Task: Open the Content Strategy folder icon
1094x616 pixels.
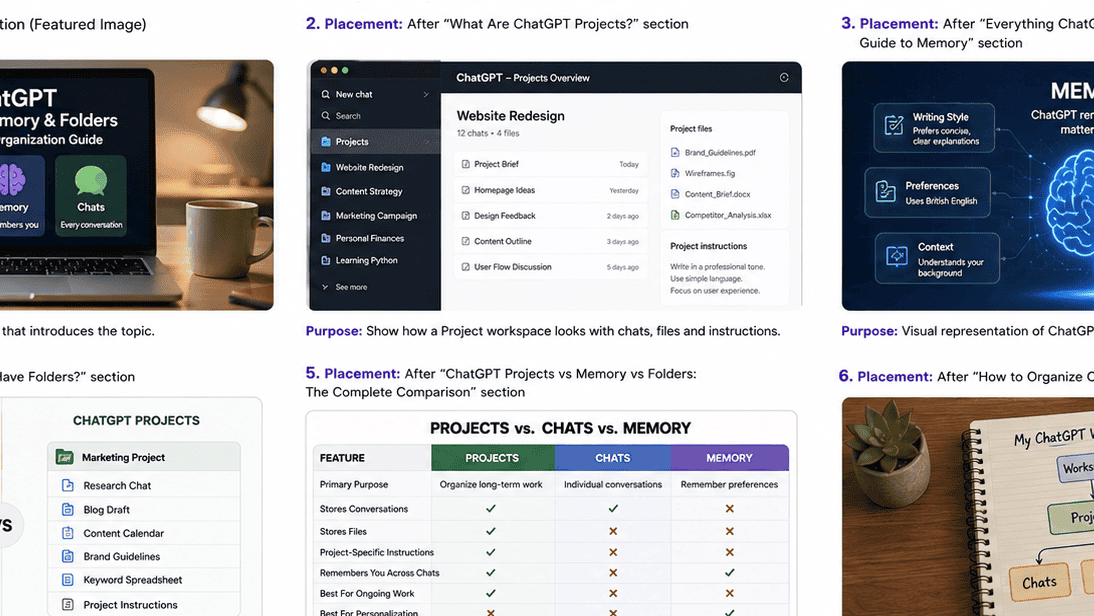Action: coord(325,191)
